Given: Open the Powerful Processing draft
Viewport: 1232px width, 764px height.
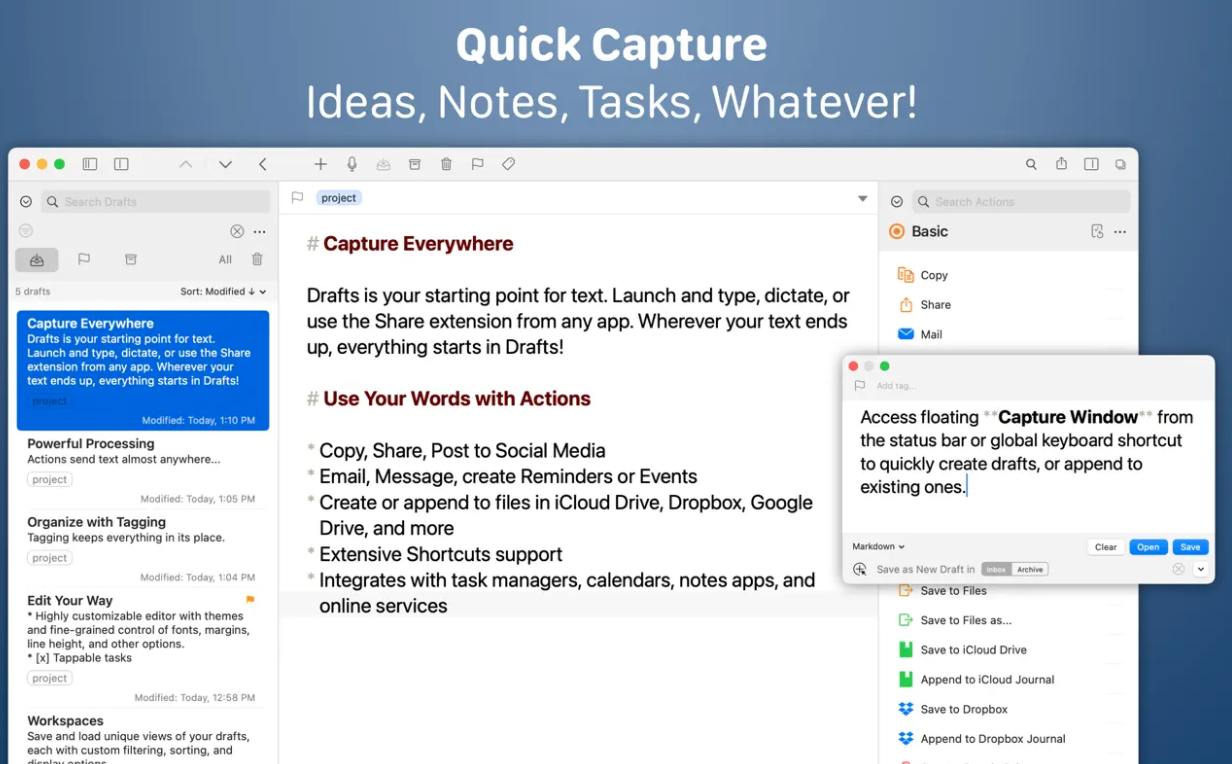Looking at the screenshot, I should coord(143,470).
